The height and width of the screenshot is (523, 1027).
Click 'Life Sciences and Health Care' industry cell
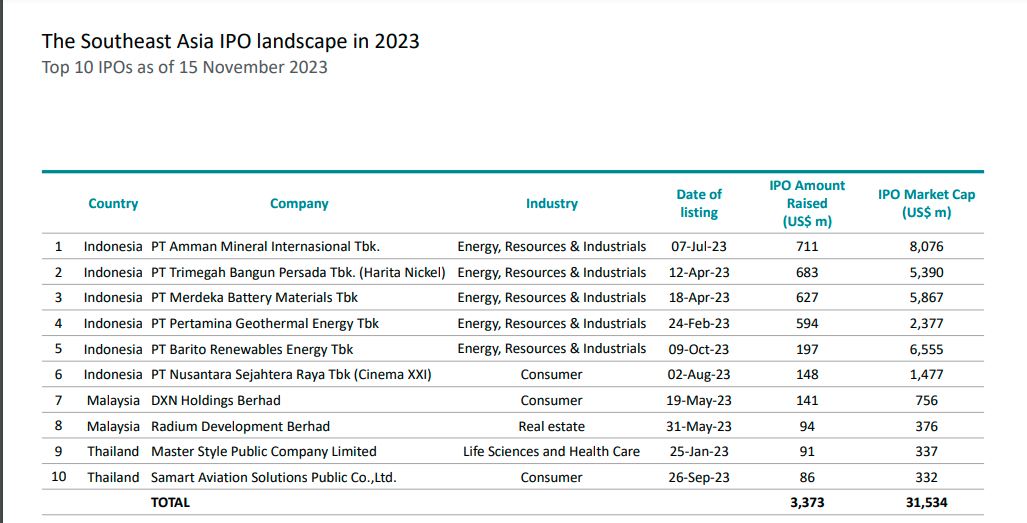551,451
